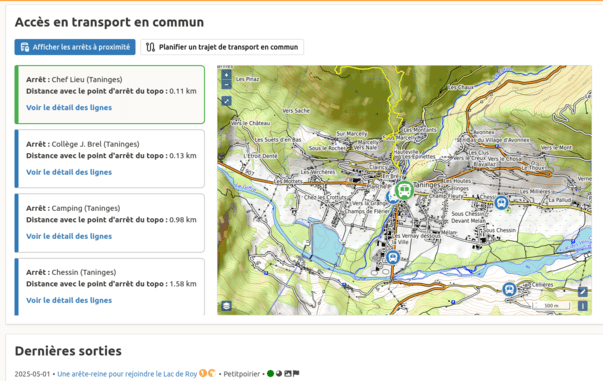The height and width of the screenshot is (381, 603).
Task: Open the map layers selector icon
Action: (x=227, y=306)
